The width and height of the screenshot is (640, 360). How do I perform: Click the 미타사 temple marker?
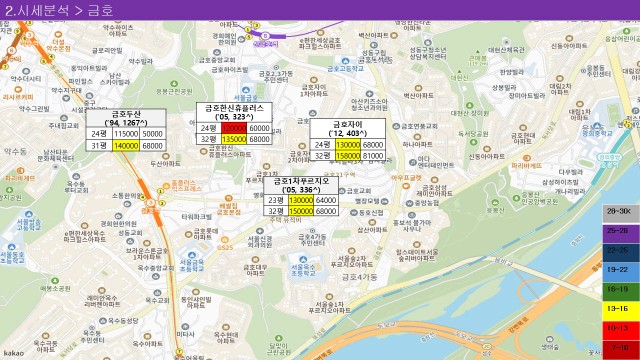(185, 327)
